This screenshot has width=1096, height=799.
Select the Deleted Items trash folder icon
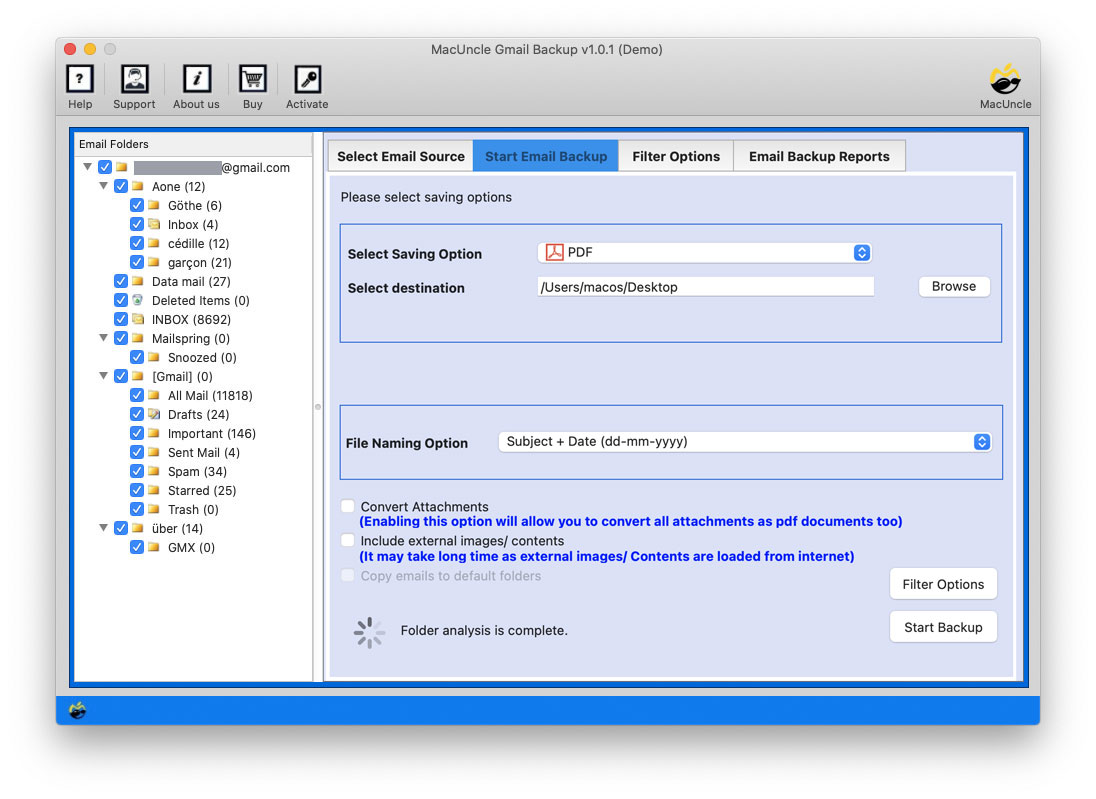(138, 300)
